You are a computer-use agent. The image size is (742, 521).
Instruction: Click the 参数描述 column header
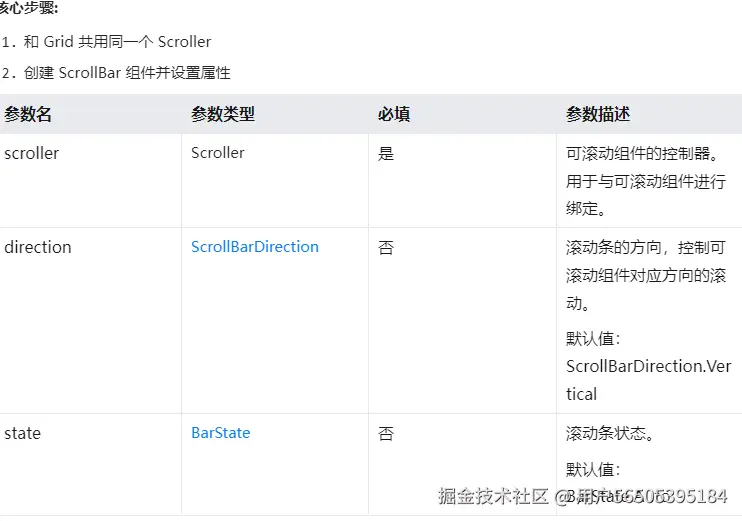(598, 115)
